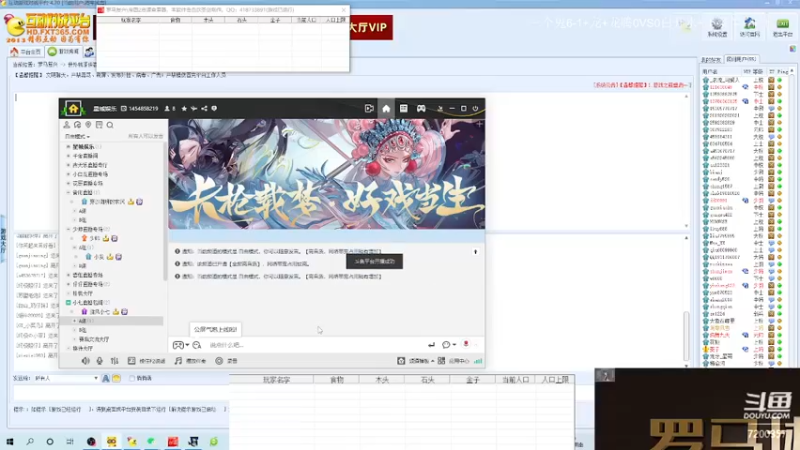Click the Task View taskbar icon
The height and width of the screenshot is (450, 800).
pos(70,441)
